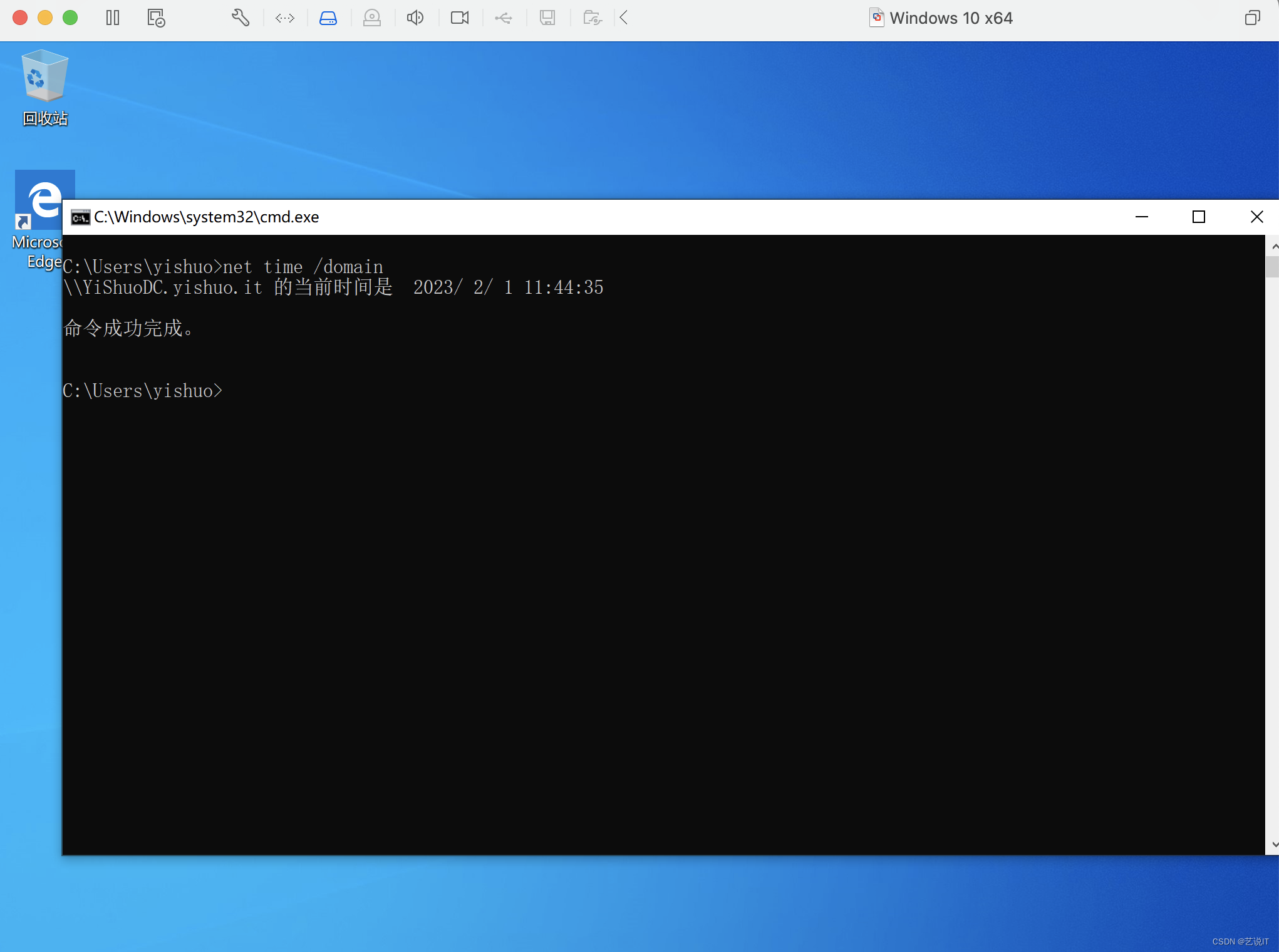
Task: Click the '命令成功完成。' message
Action: coord(130,328)
